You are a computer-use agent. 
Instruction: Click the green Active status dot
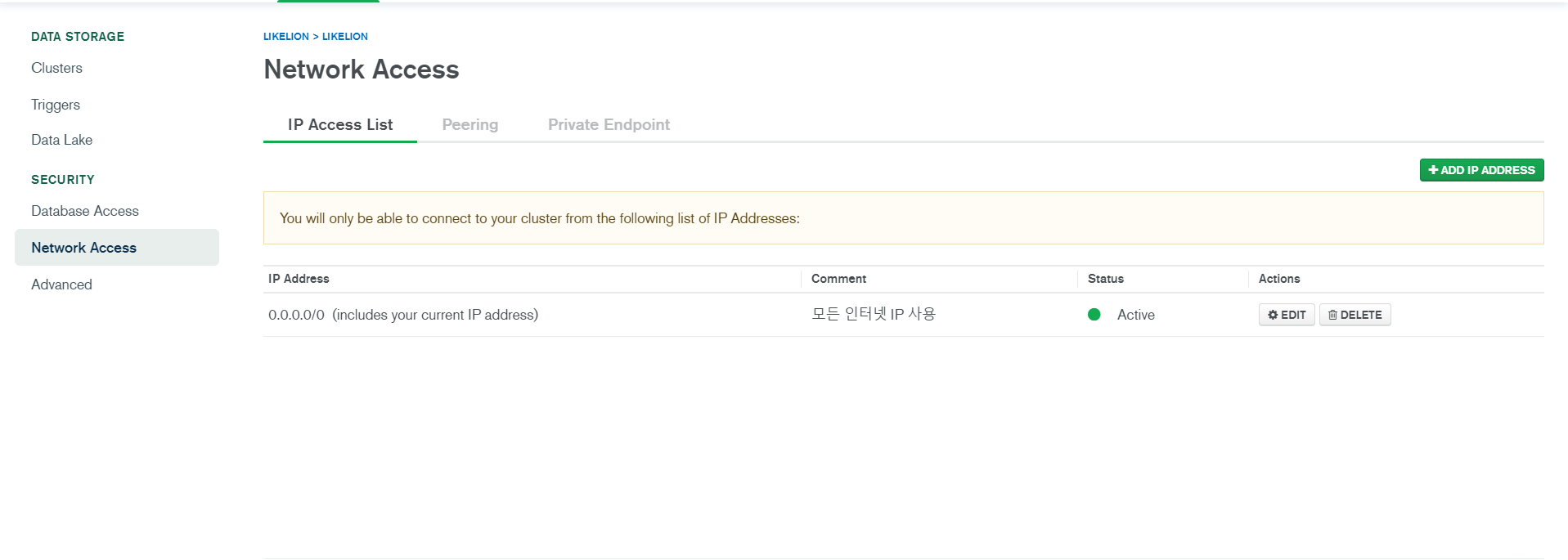pyautogui.click(x=1094, y=315)
